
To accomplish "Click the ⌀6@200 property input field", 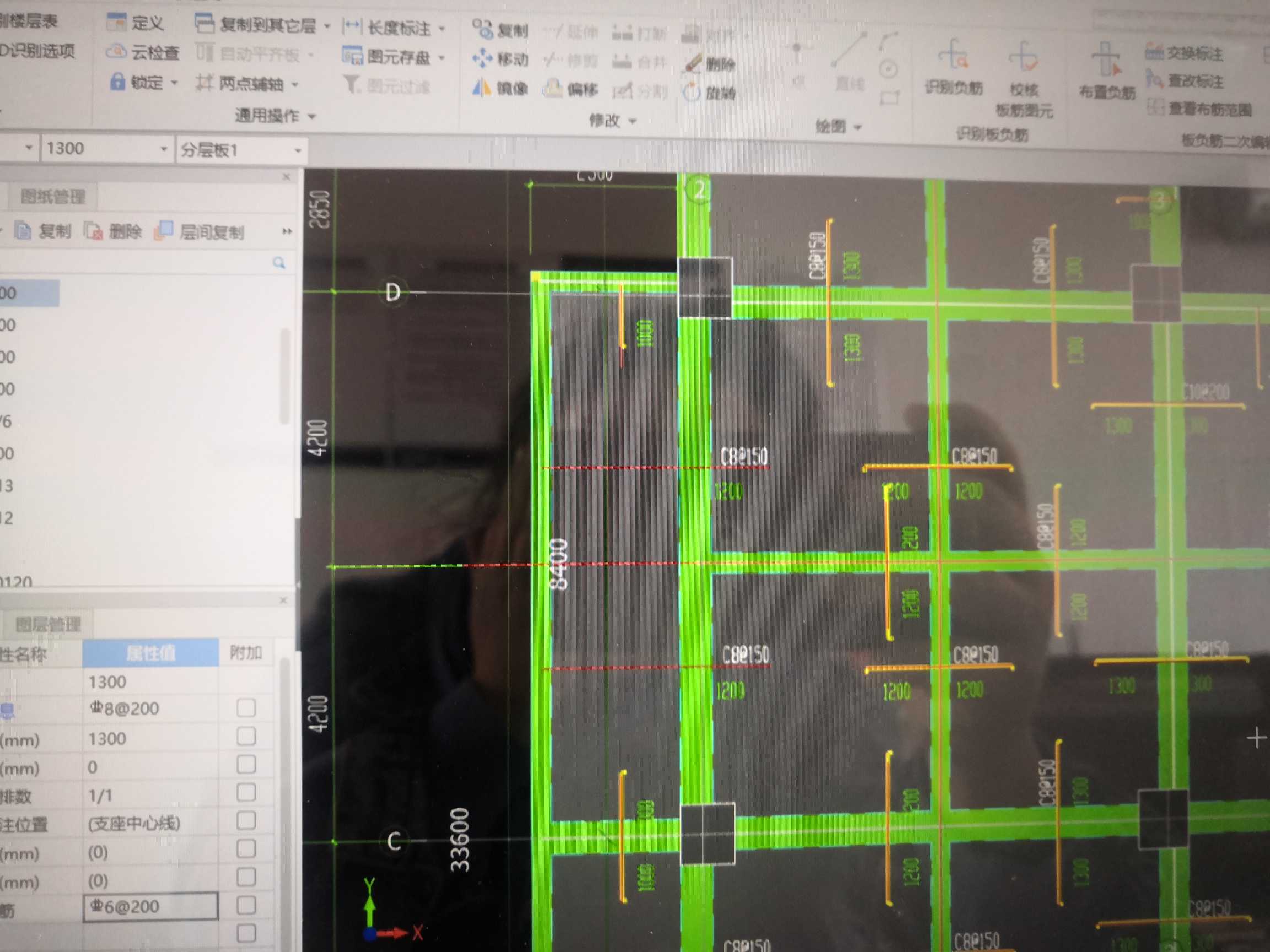I will click(150, 907).
